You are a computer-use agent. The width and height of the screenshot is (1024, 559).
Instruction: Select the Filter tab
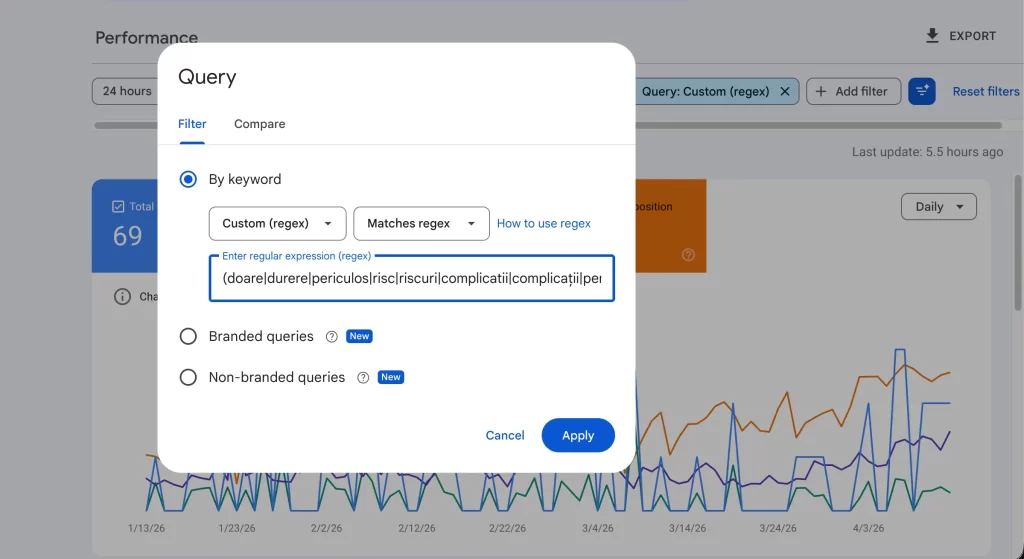tap(192, 124)
